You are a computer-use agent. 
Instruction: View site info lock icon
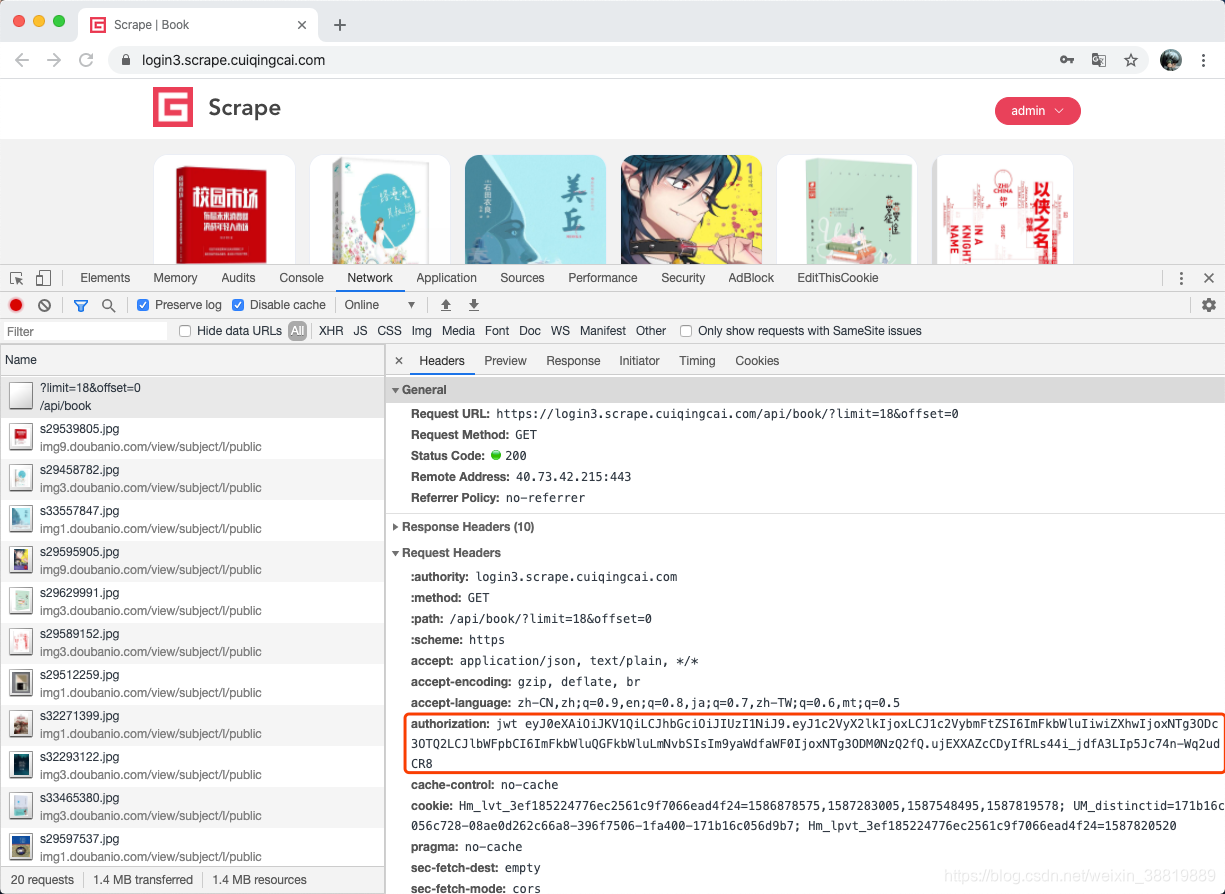[126, 60]
